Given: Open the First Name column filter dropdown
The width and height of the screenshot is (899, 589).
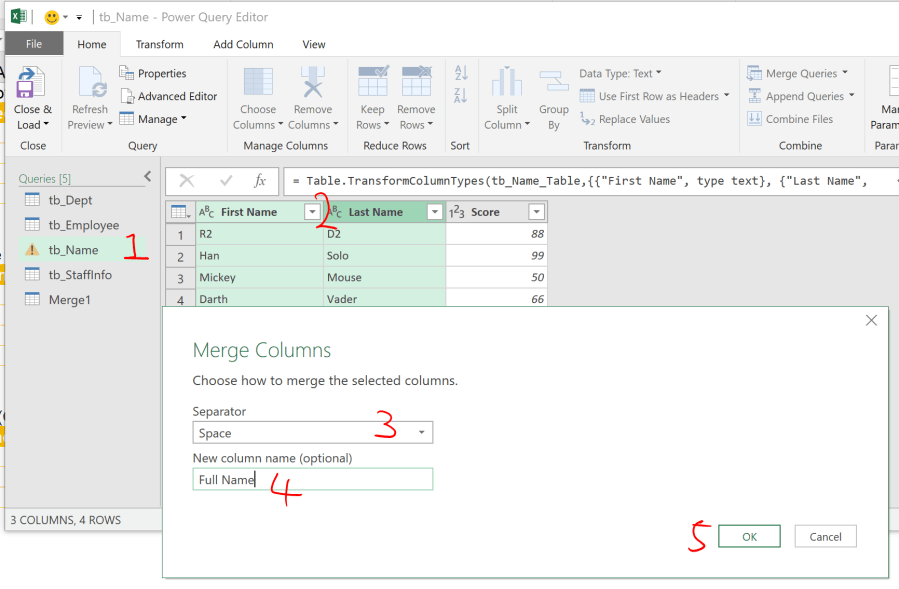Looking at the screenshot, I should click(x=310, y=212).
